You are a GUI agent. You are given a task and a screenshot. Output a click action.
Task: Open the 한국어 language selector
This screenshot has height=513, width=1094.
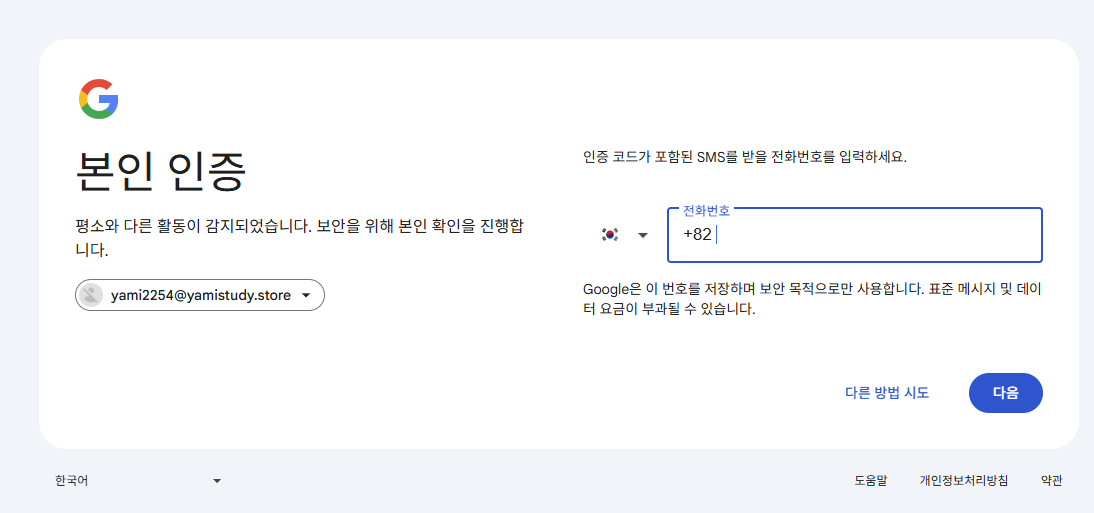[138, 481]
